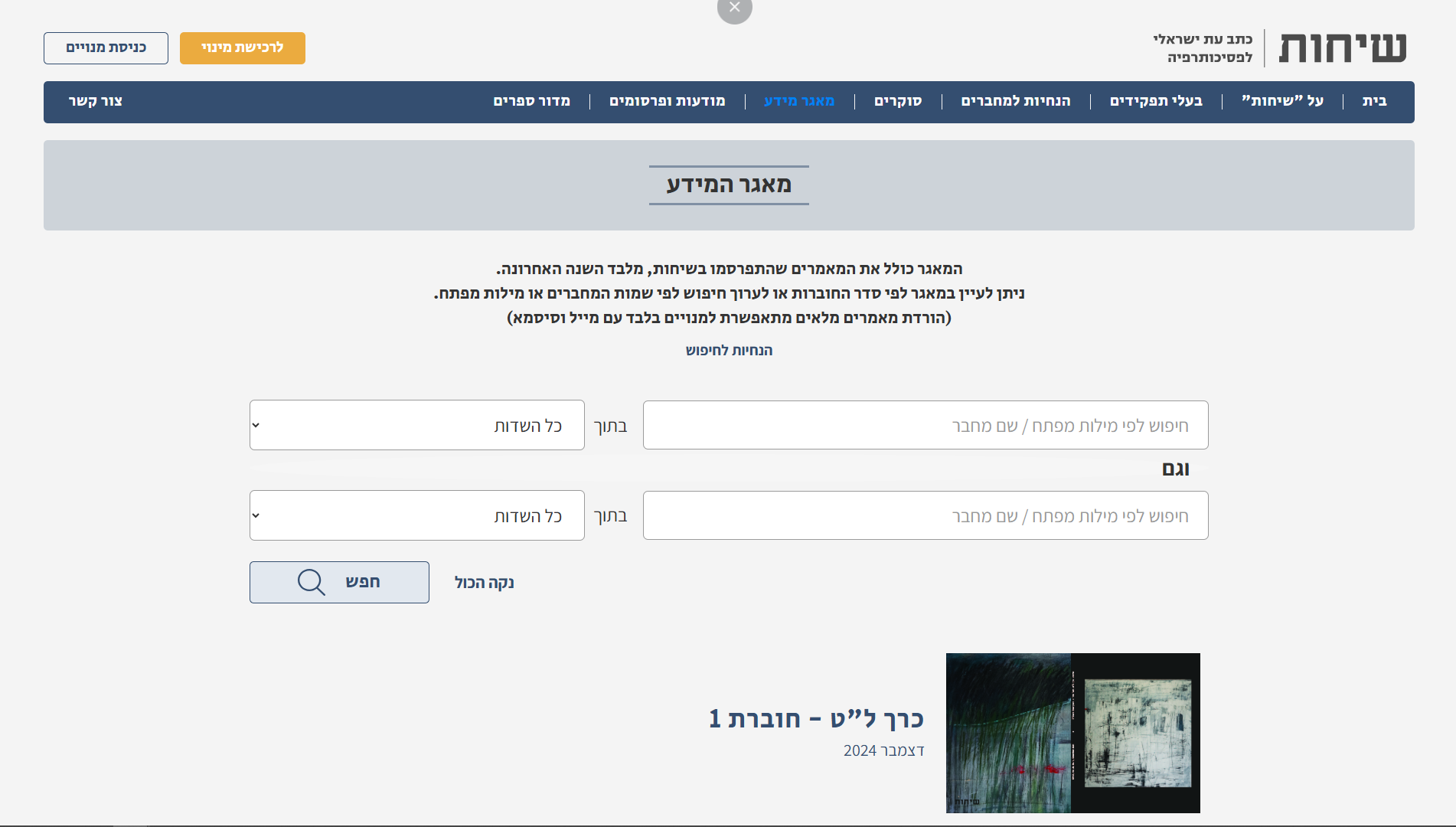Click the second keyword search input field
This screenshot has width=1456, height=827.
coord(925,515)
